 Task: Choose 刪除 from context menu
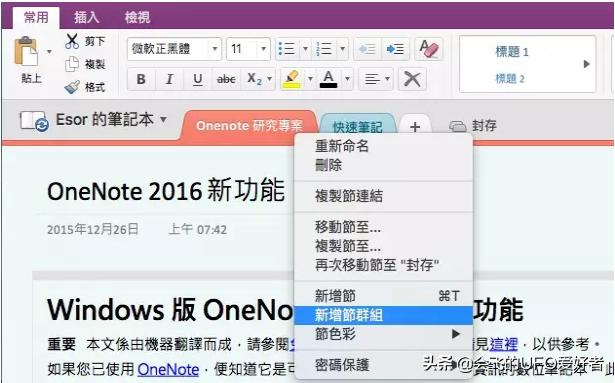[384, 165]
